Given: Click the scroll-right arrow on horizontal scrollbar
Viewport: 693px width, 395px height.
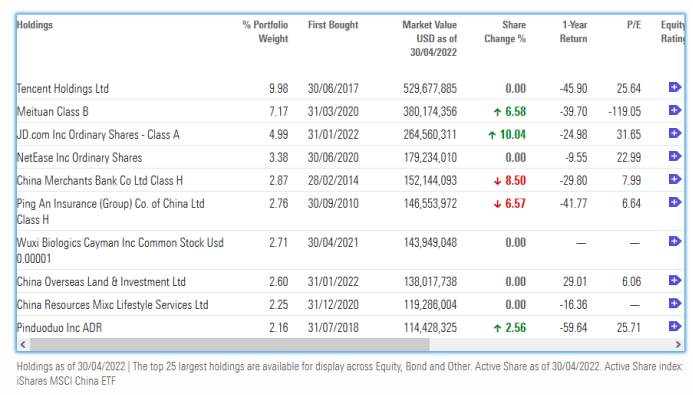Looking at the screenshot, I should point(678,345).
